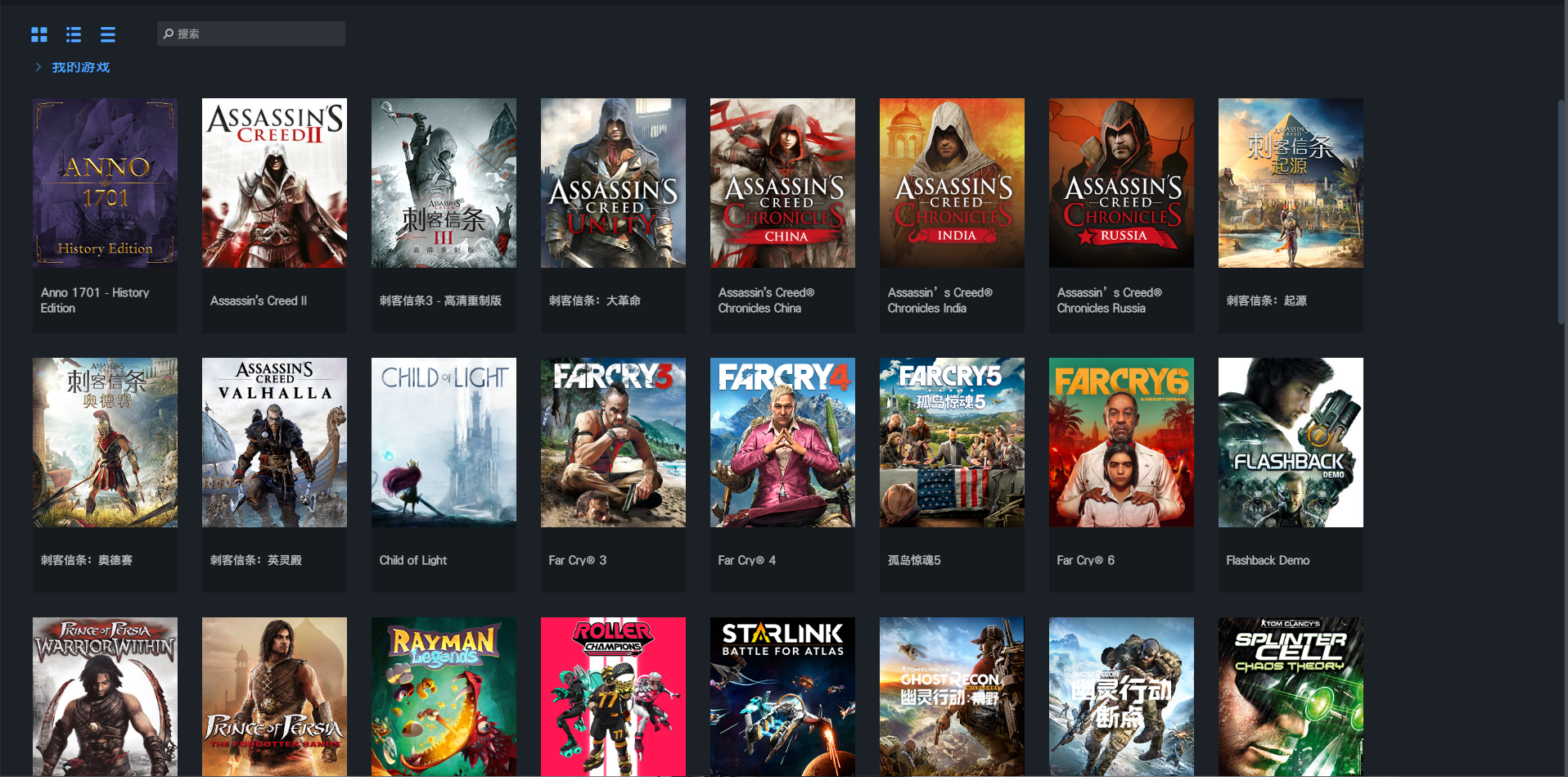This screenshot has width=1568, height=777.
Task: Open Anno 1701 History Edition cover
Action: point(105,183)
